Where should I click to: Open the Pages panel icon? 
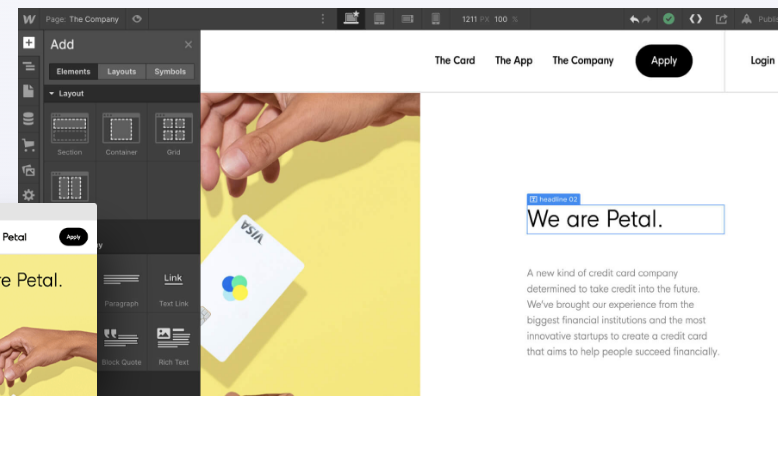(29, 91)
